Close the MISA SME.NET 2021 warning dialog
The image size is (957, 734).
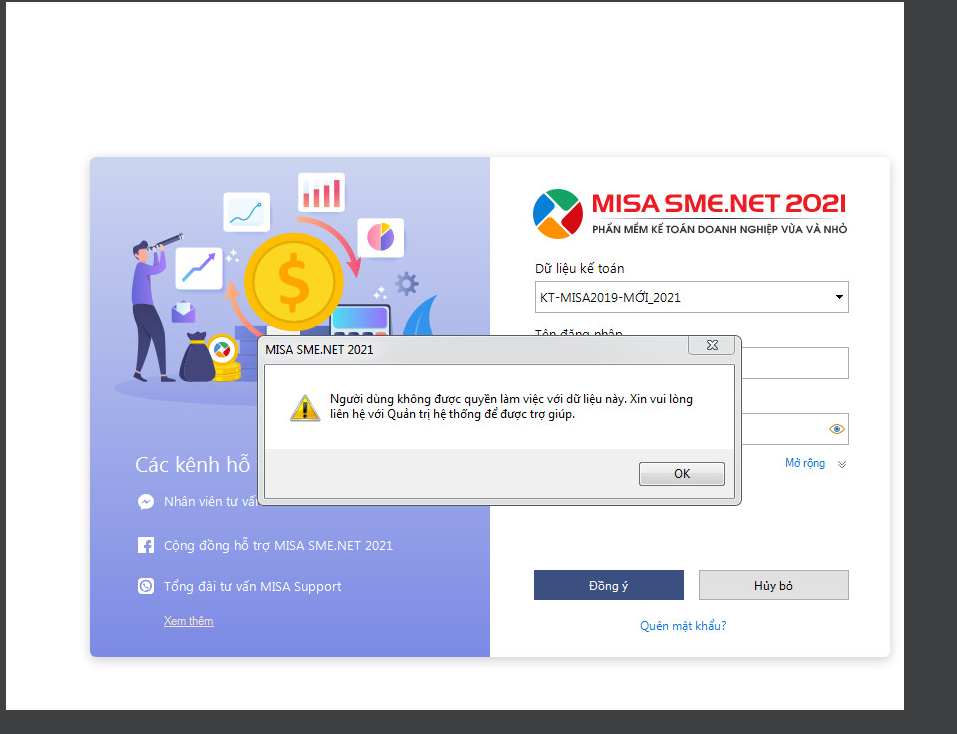click(x=712, y=345)
